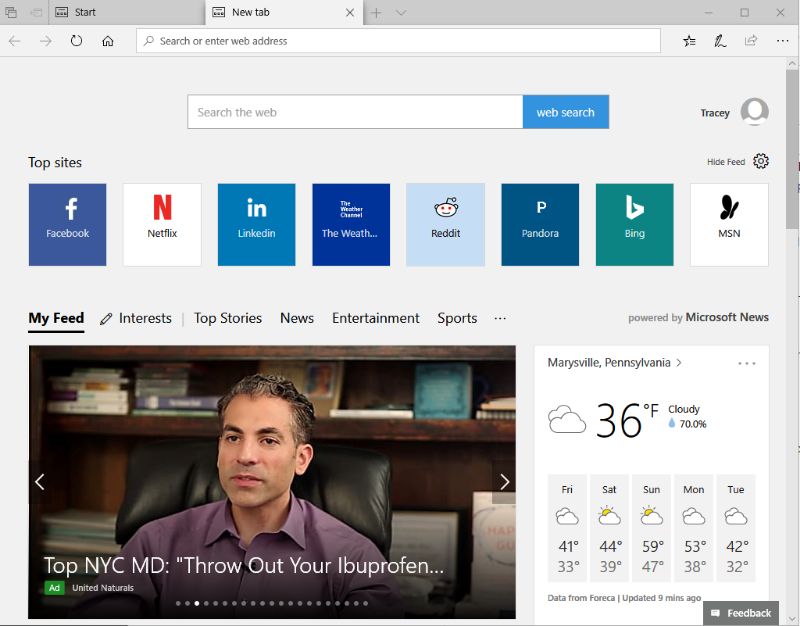
Task: Expand more feed categories with the ellipsis
Action: tap(500, 318)
